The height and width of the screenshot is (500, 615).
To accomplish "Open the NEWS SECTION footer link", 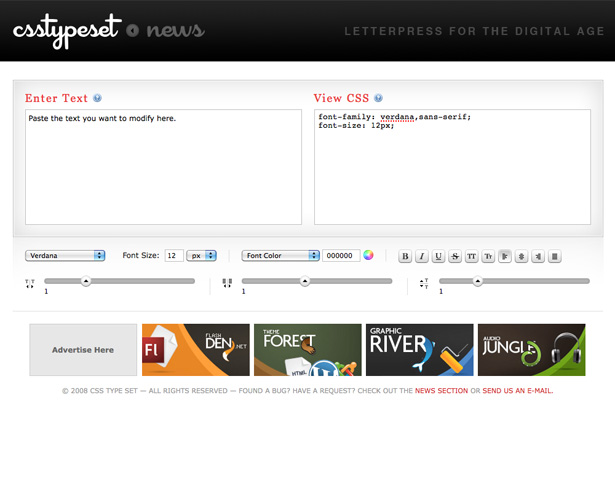I will (441, 391).
